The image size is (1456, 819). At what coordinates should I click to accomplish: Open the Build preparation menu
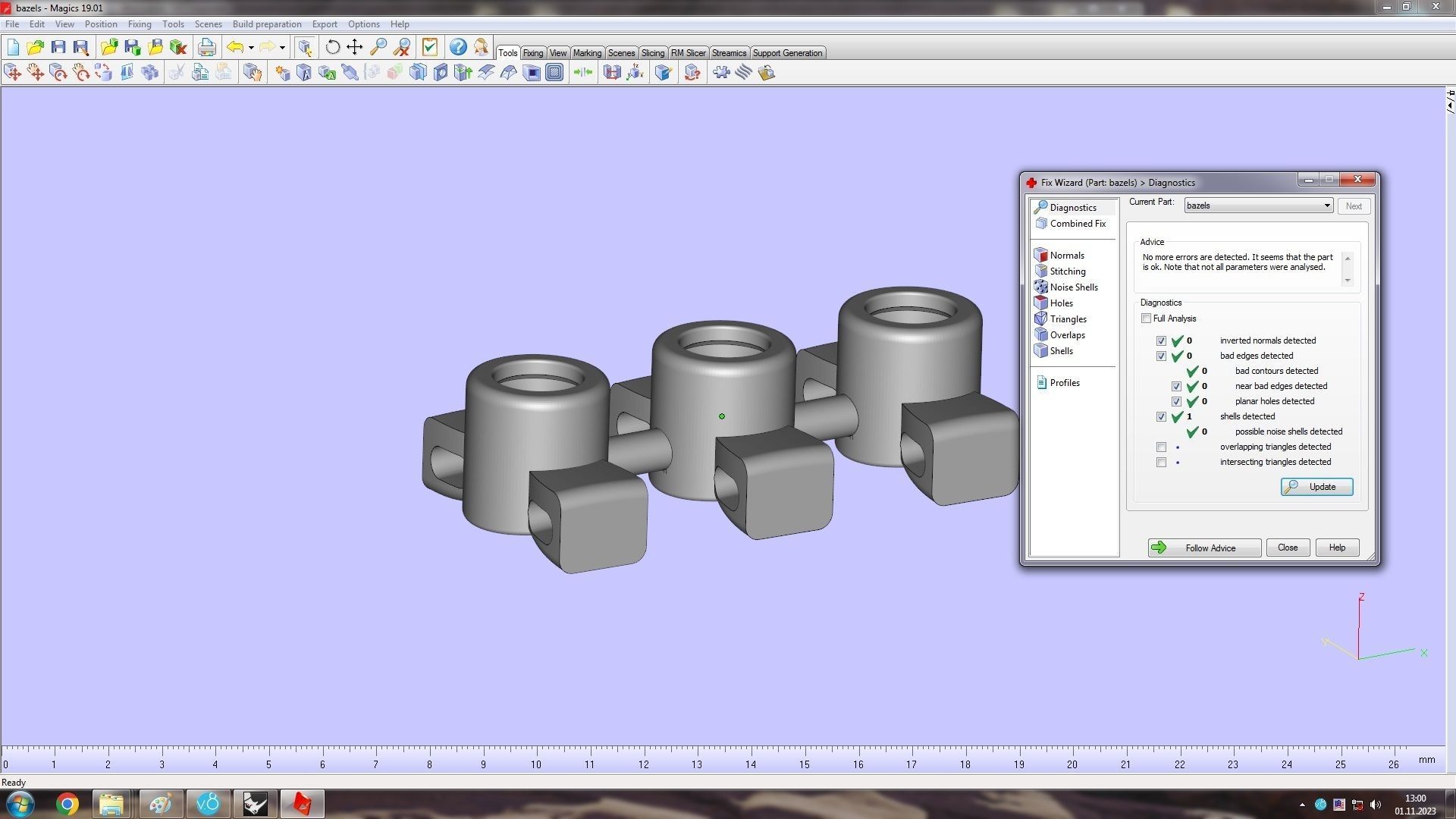point(266,24)
